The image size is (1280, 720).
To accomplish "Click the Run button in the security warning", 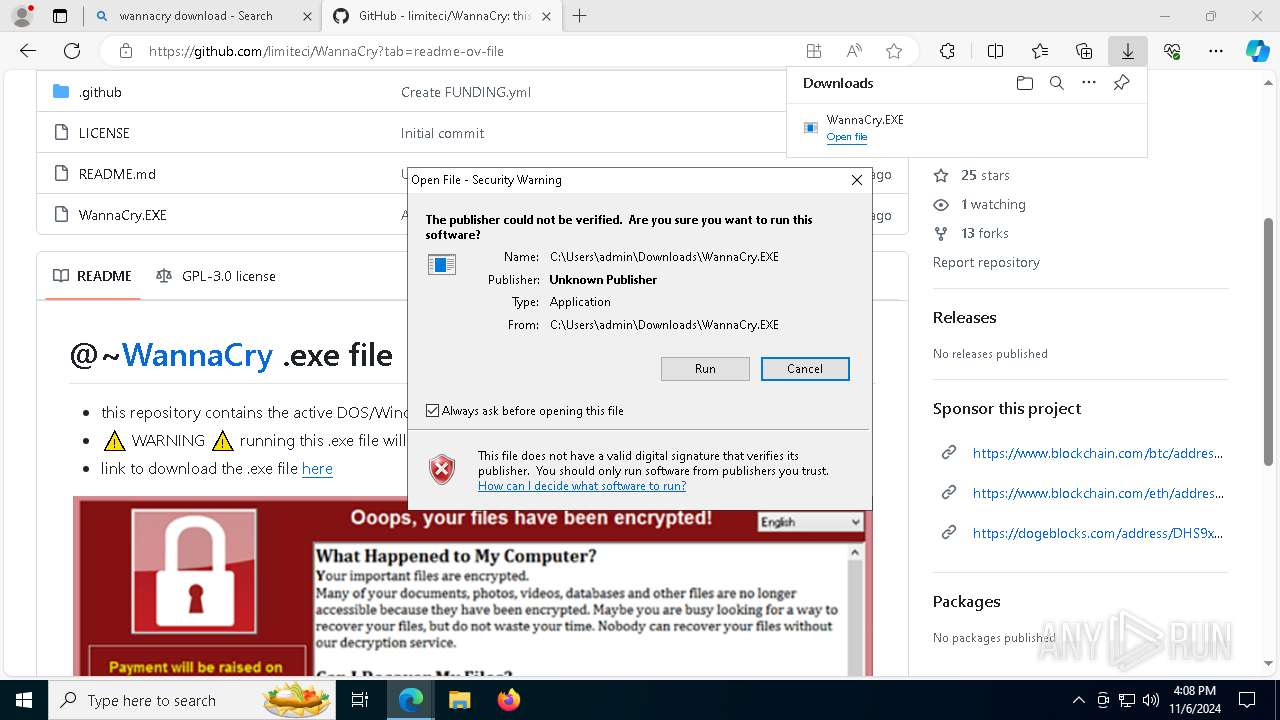I will [x=705, y=369].
